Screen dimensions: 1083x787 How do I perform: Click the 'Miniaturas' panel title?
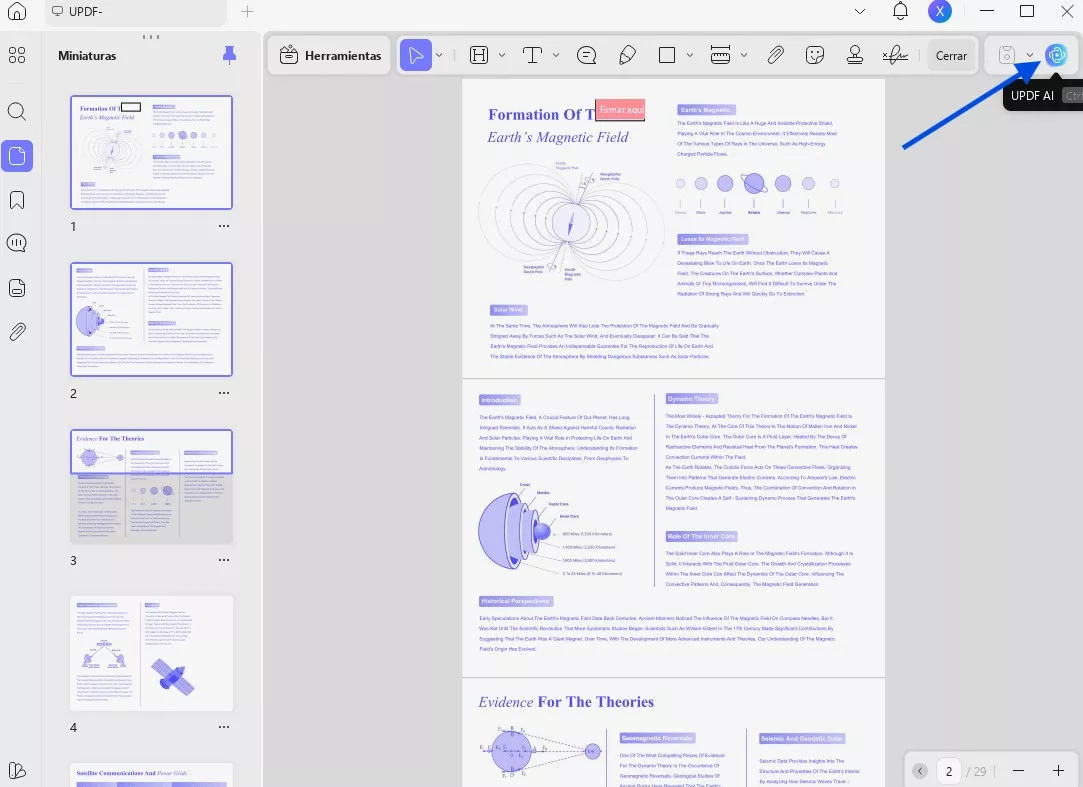point(87,56)
